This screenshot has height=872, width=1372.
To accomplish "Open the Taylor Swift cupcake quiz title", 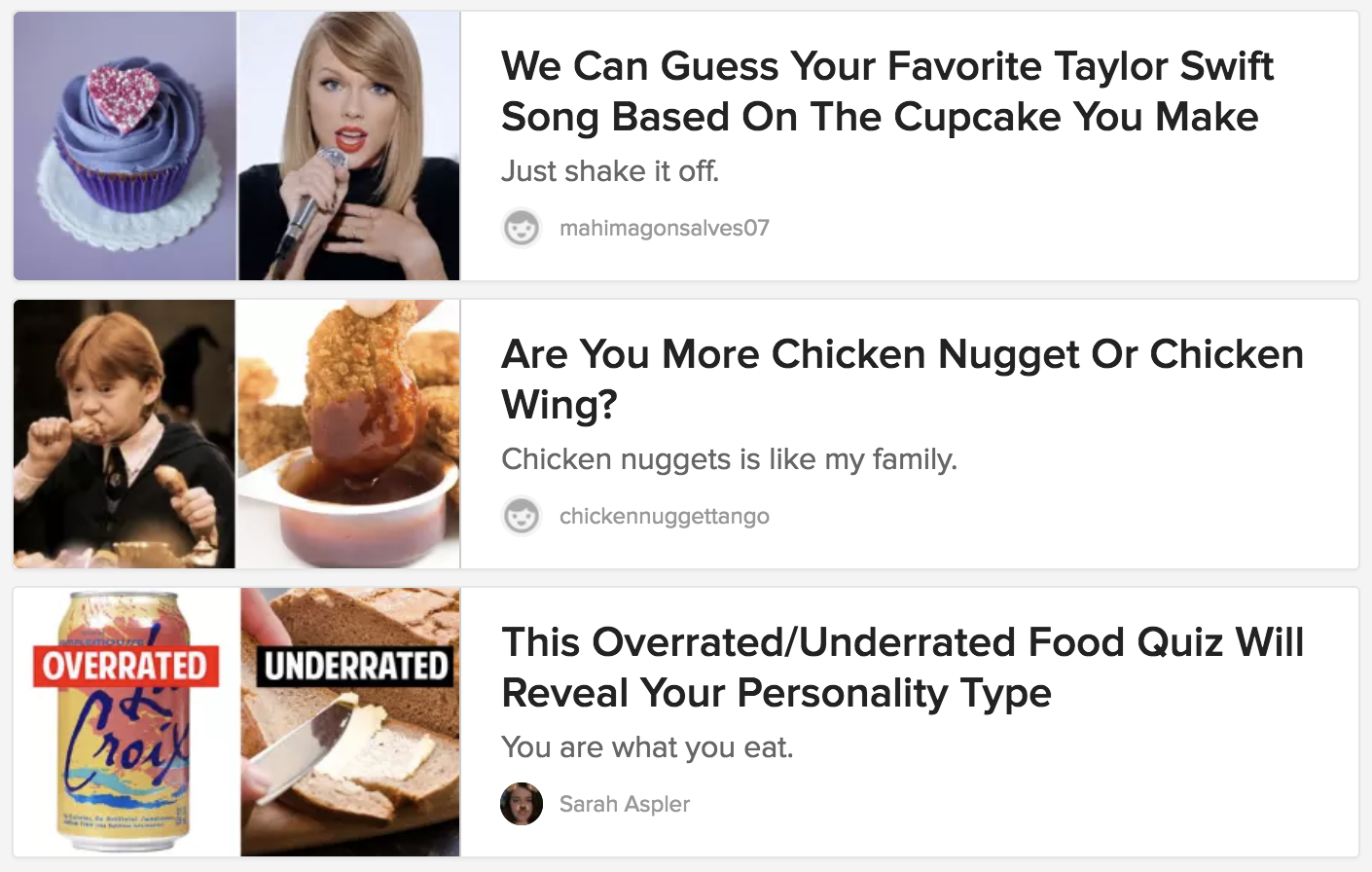I will (x=886, y=91).
